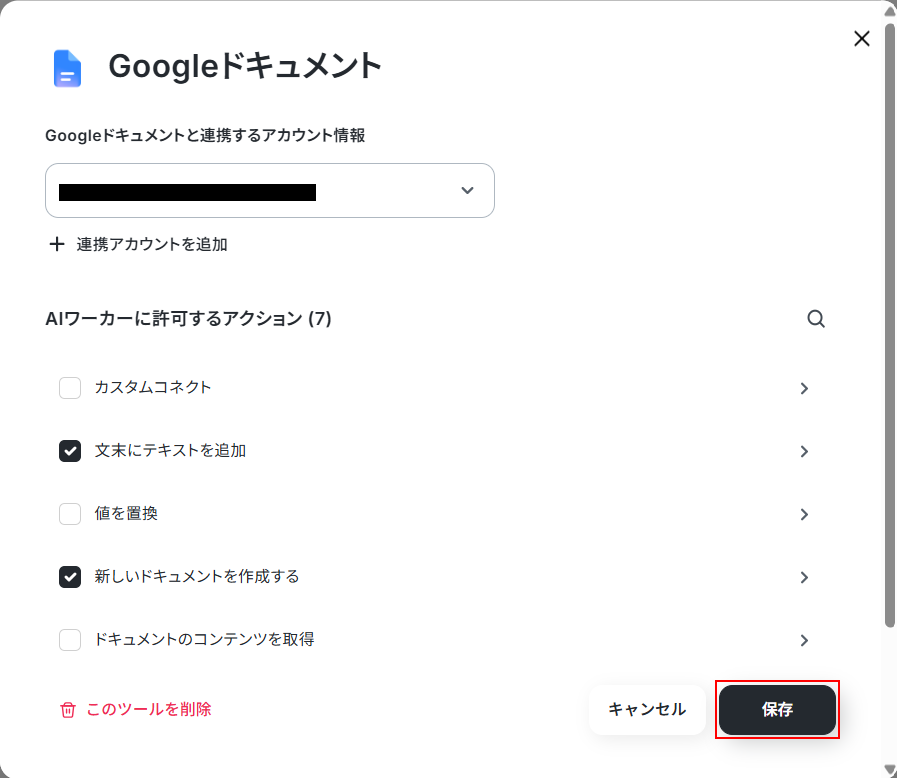Click the Google Docs document icon

click(68, 68)
